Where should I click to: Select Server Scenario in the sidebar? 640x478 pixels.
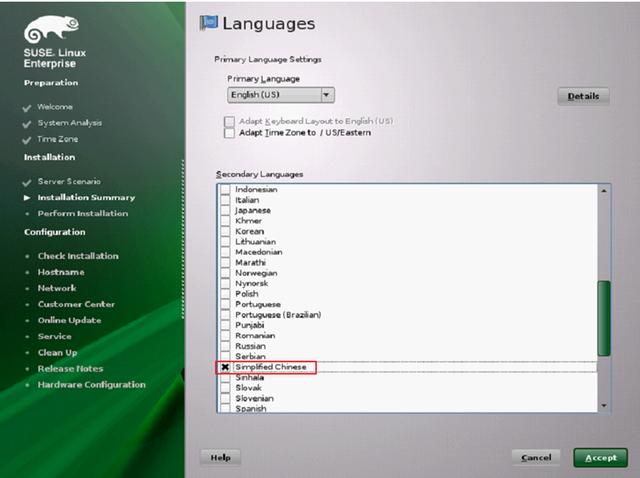(69, 181)
